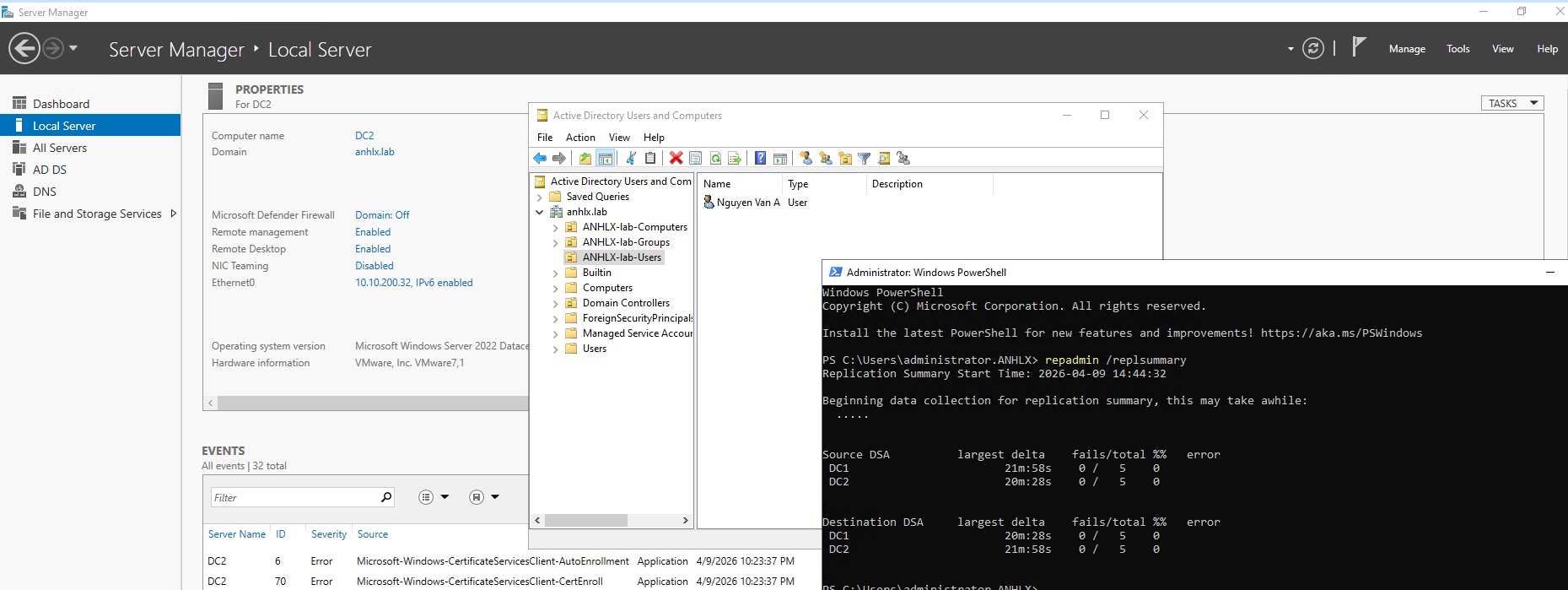Create new organizational unit toolbar icon

845,158
